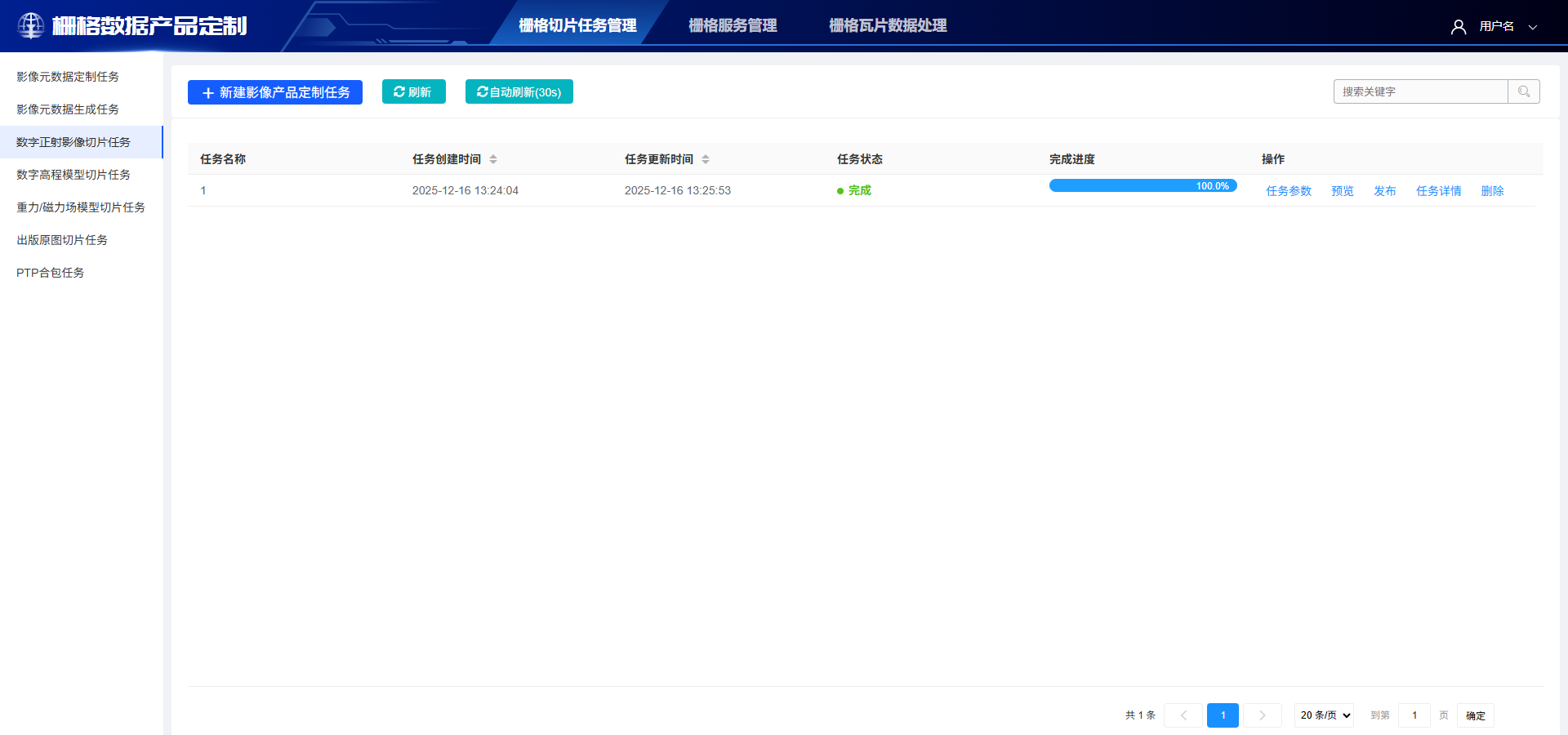Sort by task creation time
This screenshot has height=735, width=1568.
[x=493, y=159]
